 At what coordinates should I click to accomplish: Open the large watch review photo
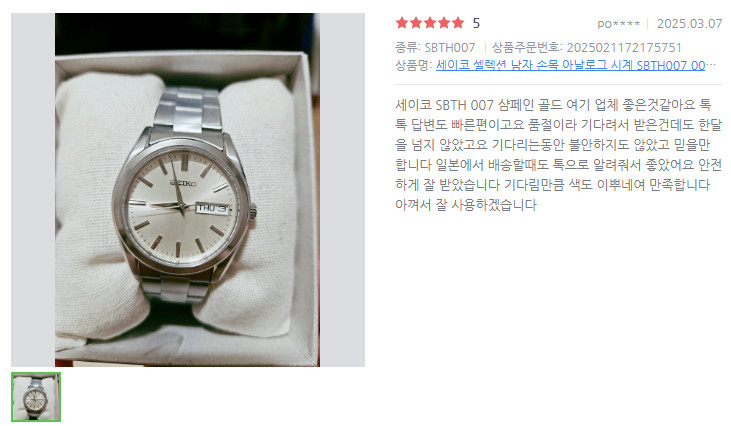[x=187, y=190]
